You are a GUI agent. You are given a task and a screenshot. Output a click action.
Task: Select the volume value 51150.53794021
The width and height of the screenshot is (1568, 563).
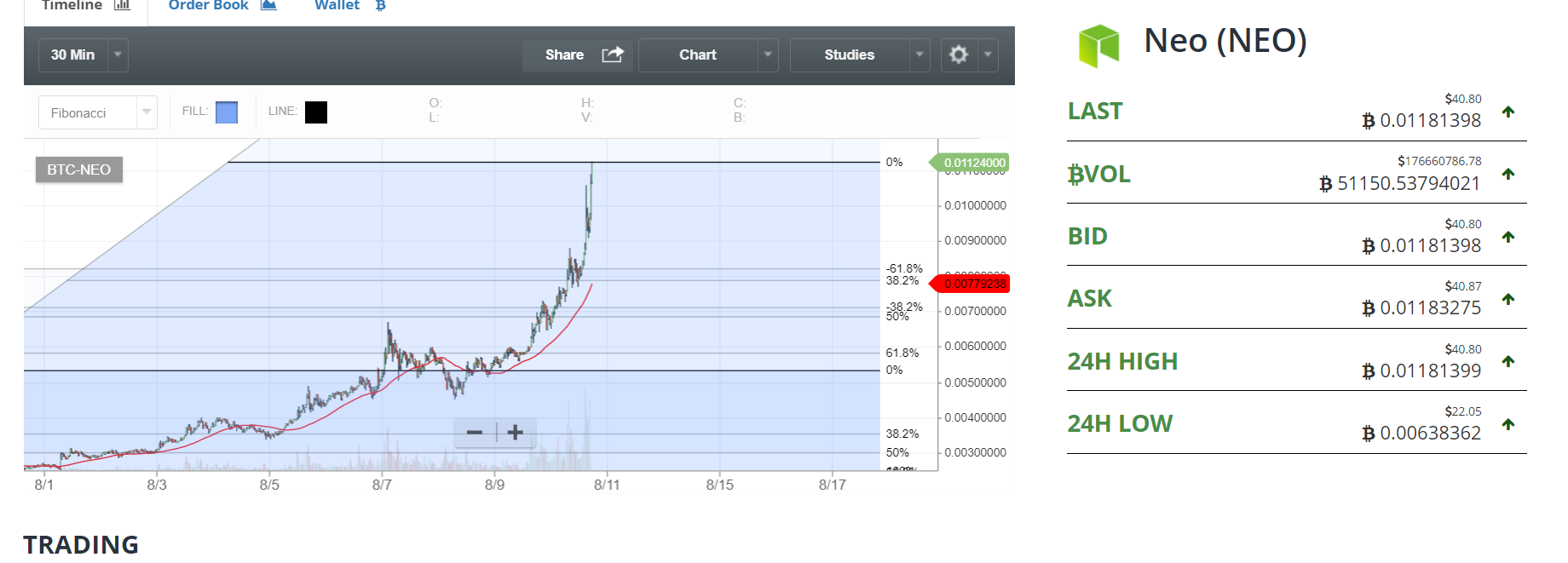tap(1409, 183)
